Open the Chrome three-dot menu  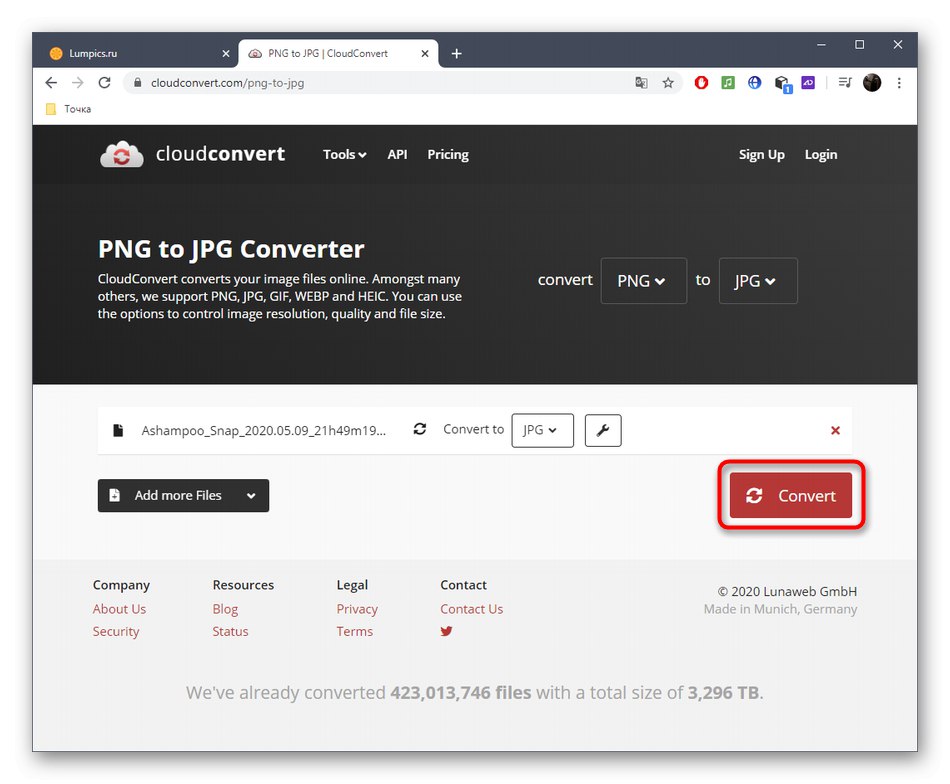pyautogui.click(x=899, y=83)
